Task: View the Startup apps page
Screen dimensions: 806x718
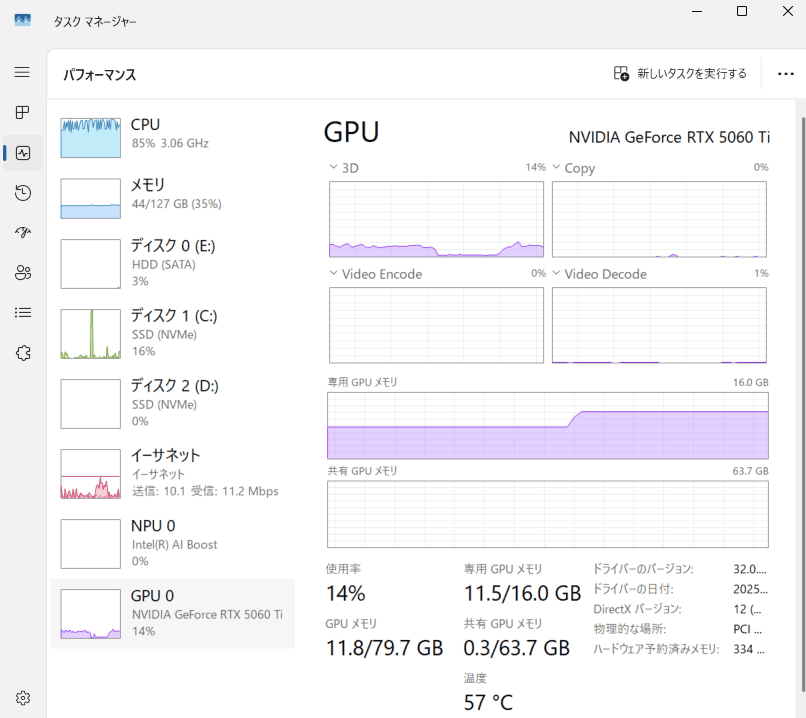Action: click(22, 232)
